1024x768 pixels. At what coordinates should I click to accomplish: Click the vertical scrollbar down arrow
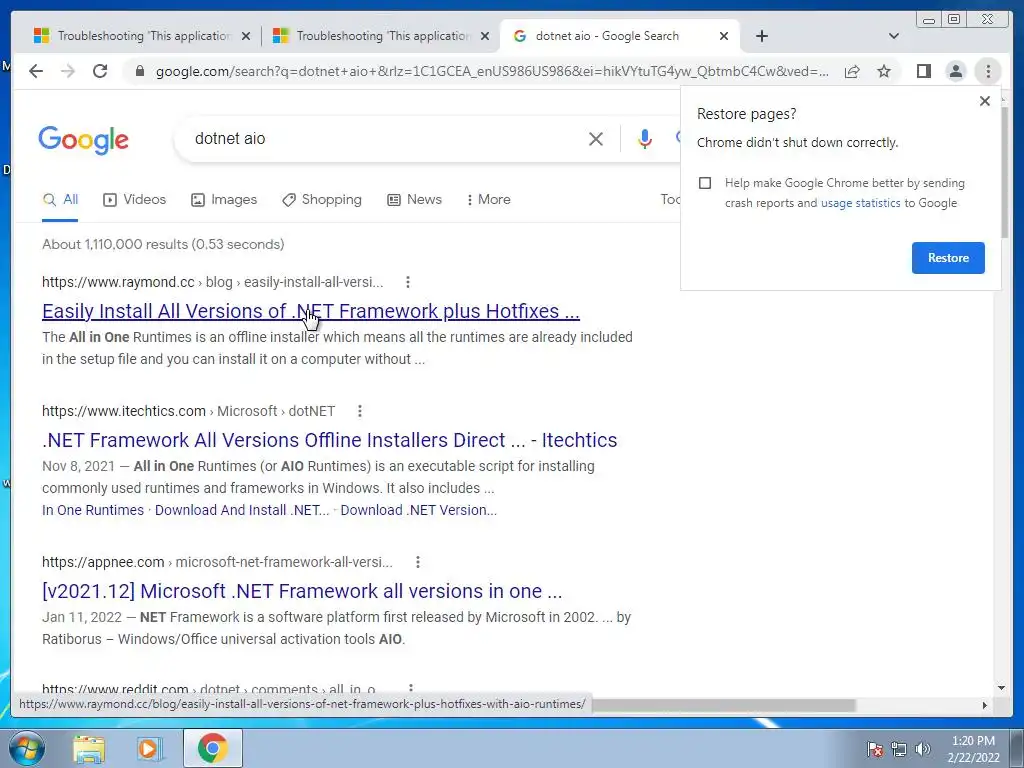(x=1002, y=688)
